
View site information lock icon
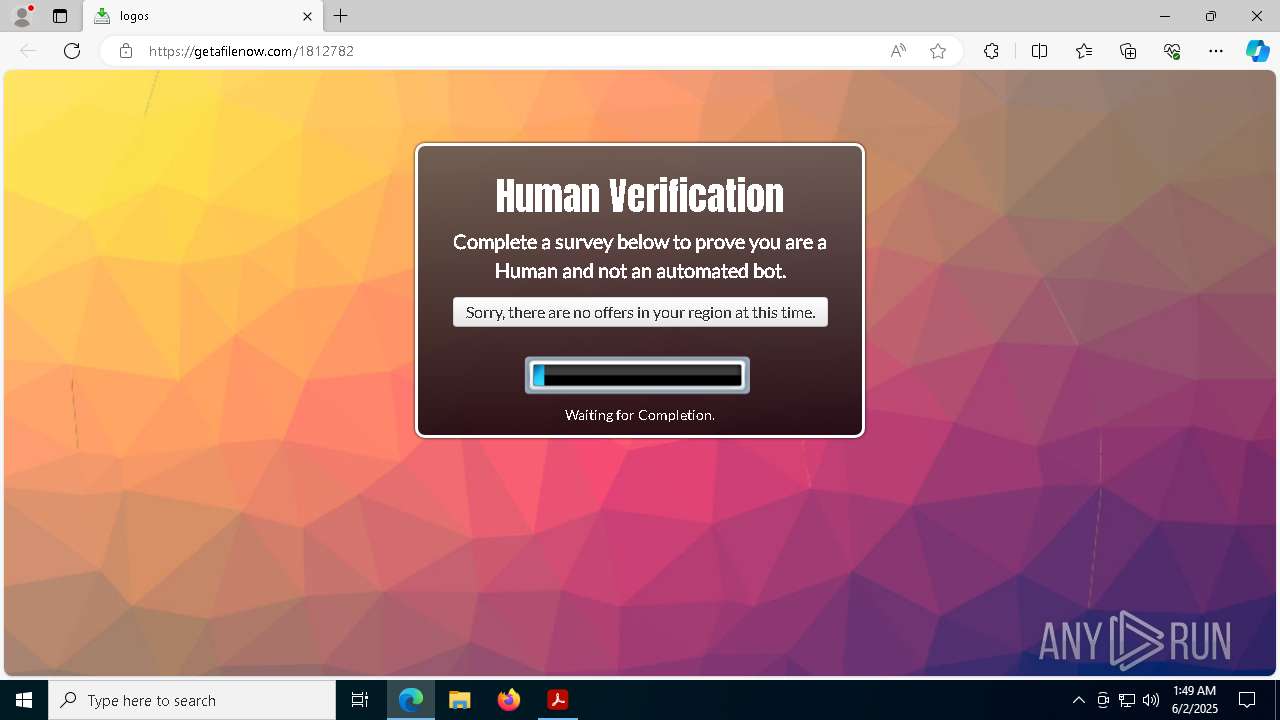tap(126, 51)
